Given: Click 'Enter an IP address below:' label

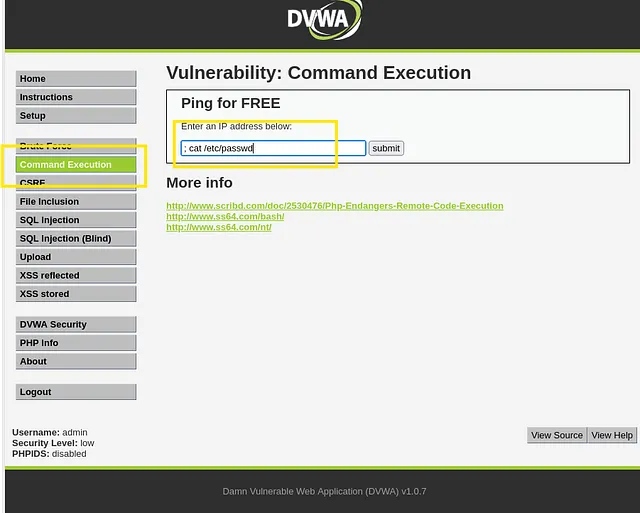Looking at the screenshot, I should pos(236,127).
